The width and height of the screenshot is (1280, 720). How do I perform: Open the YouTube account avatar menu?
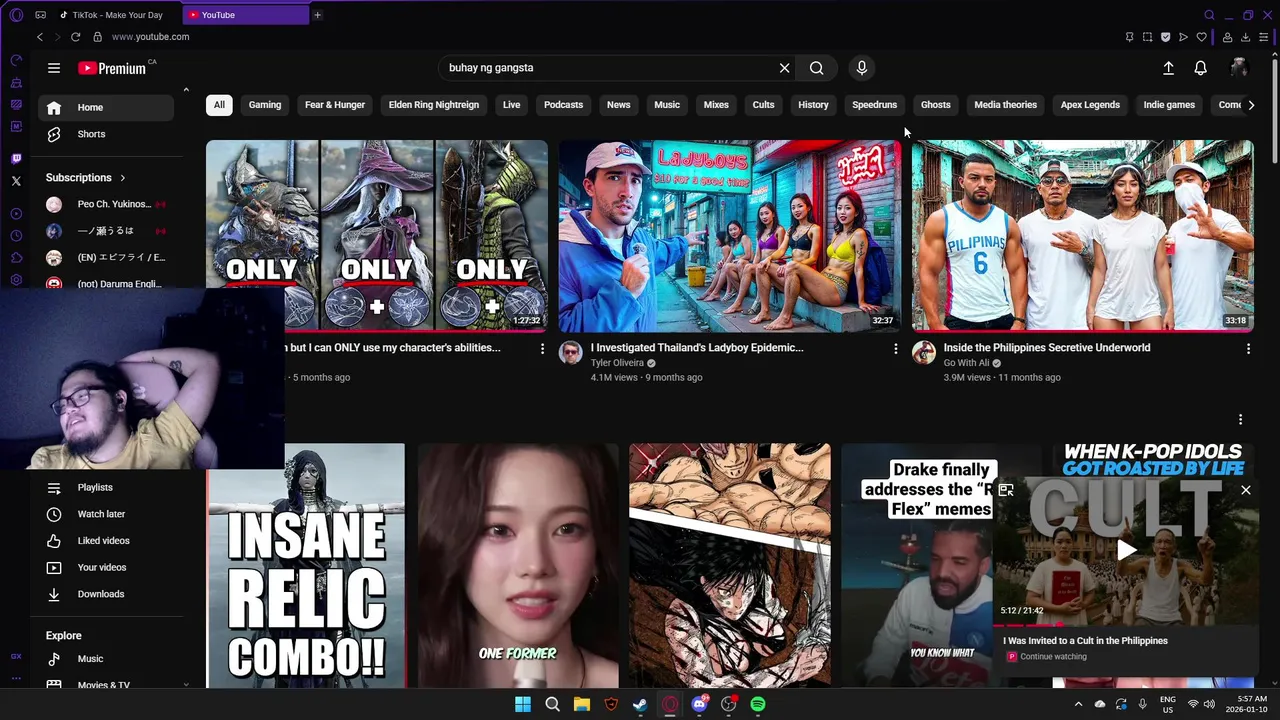(1239, 68)
